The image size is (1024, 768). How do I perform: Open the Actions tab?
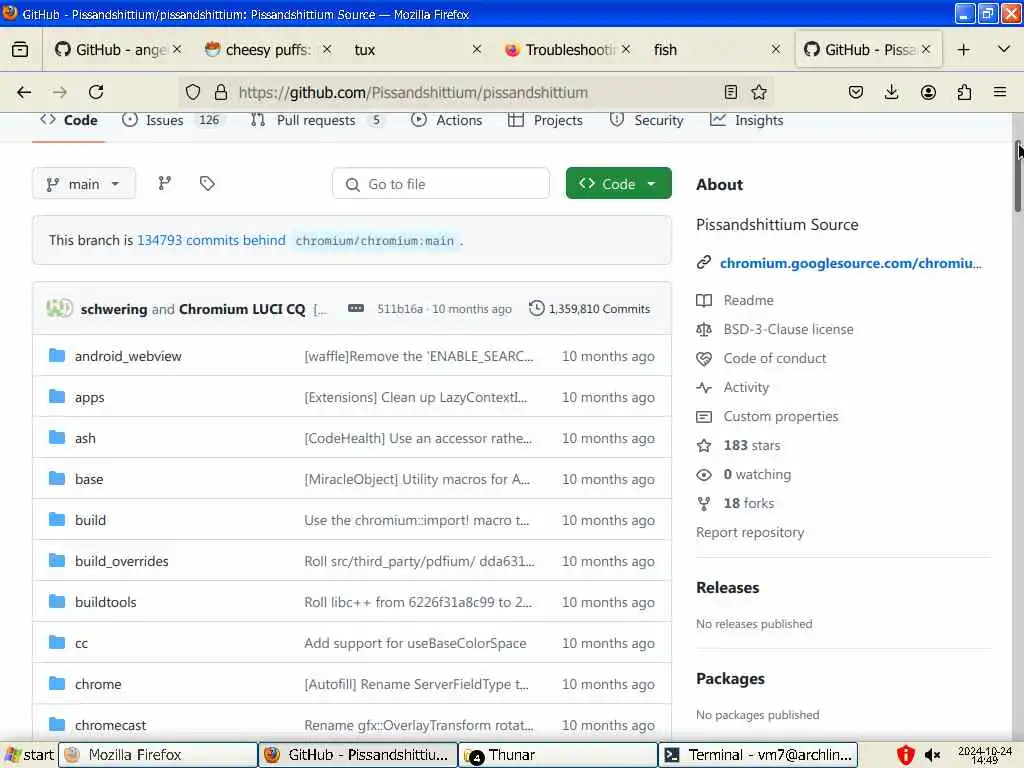point(447,120)
